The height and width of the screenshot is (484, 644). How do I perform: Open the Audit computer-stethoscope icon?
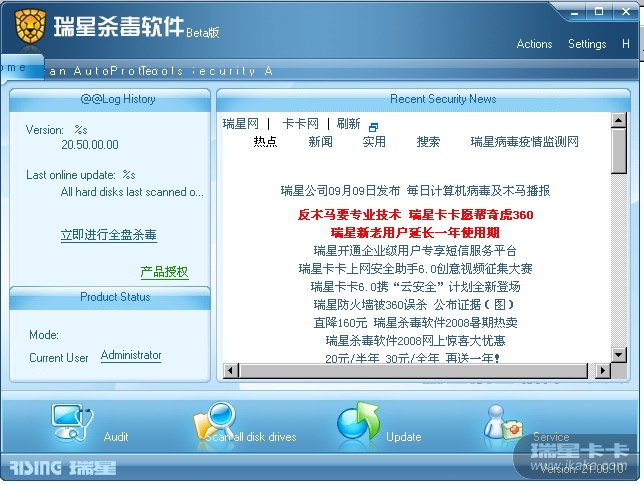[72, 422]
